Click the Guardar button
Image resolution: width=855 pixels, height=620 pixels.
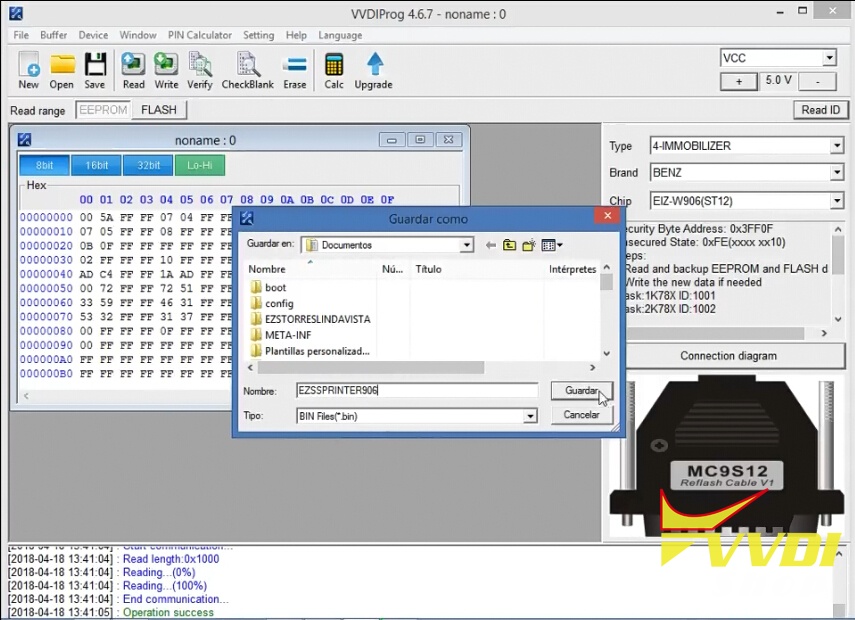(x=581, y=390)
